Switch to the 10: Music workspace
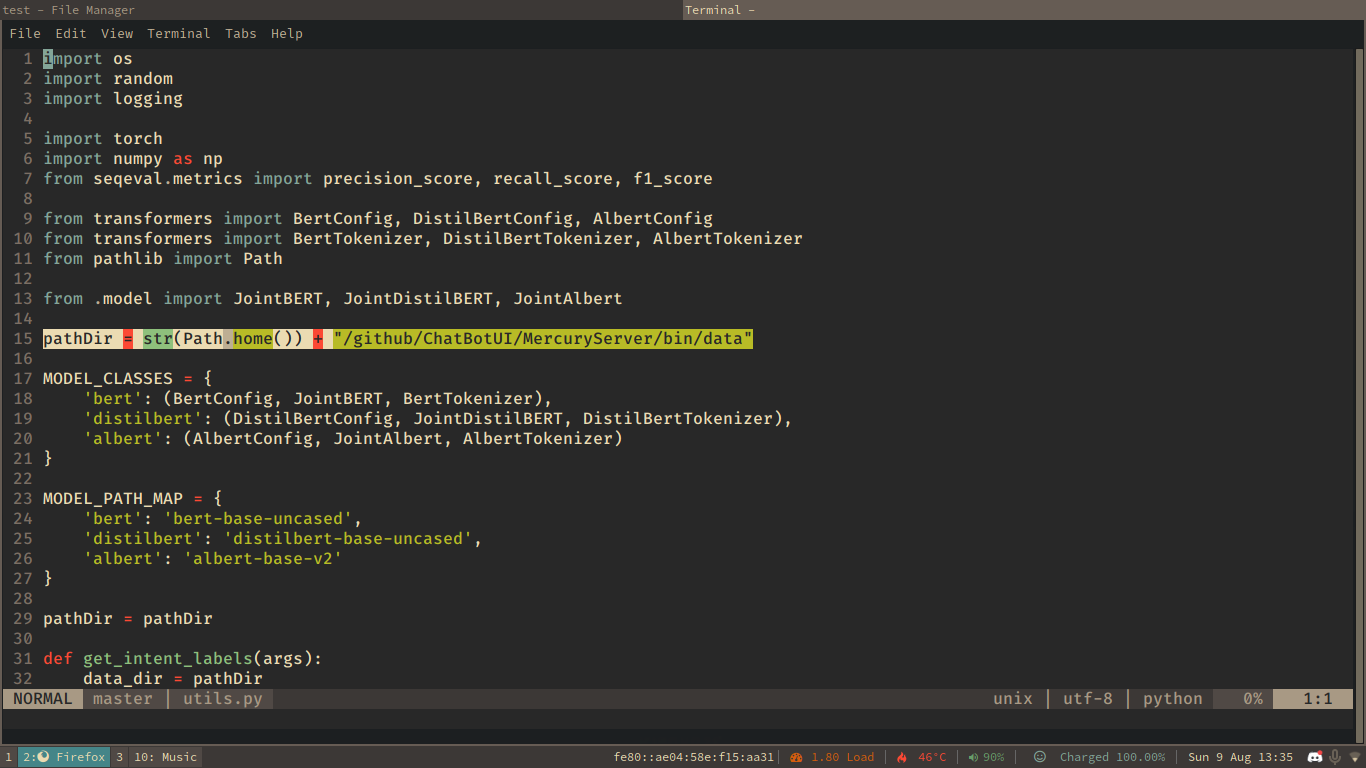This screenshot has height=768, width=1366. (166, 757)
